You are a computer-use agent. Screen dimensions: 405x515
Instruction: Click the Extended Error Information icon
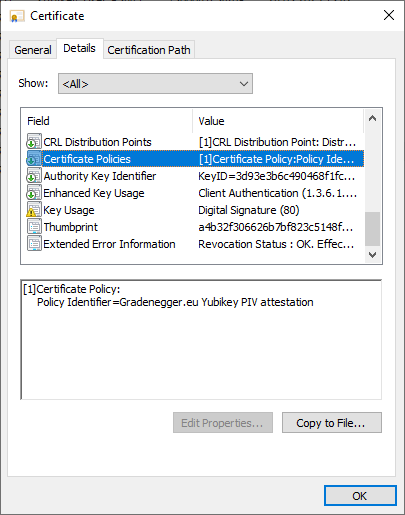(x=34, y=244)
